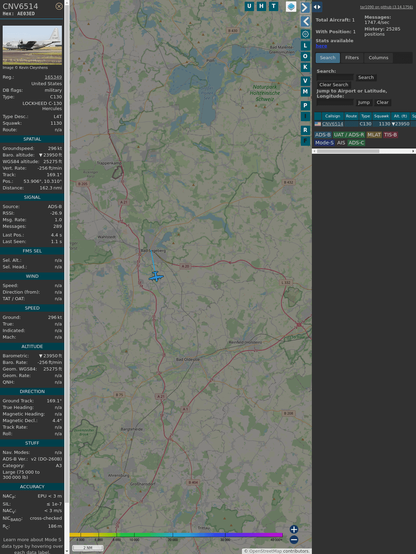Click the O button in the map column
416x554 pixels.
(x=305, y=56)
